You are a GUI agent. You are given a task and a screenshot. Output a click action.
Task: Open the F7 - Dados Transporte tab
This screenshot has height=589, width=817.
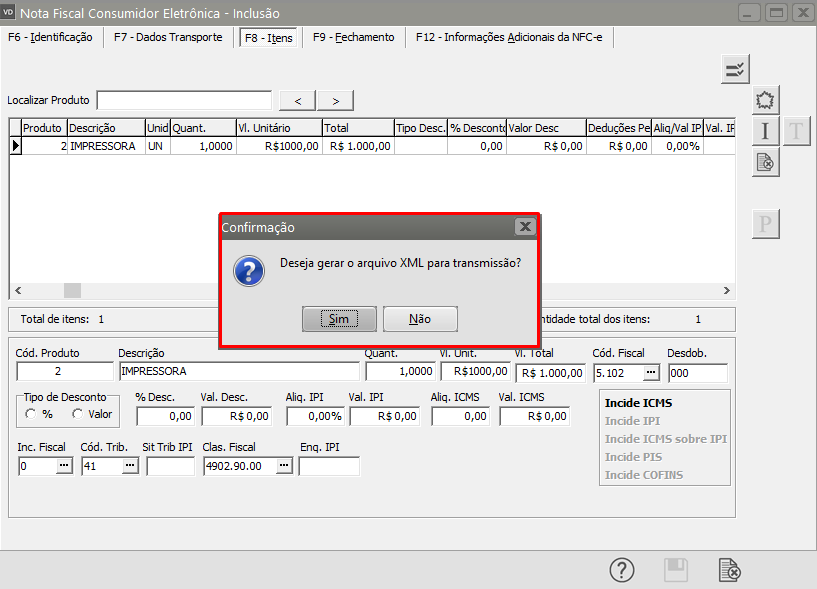tap(167, 37)
